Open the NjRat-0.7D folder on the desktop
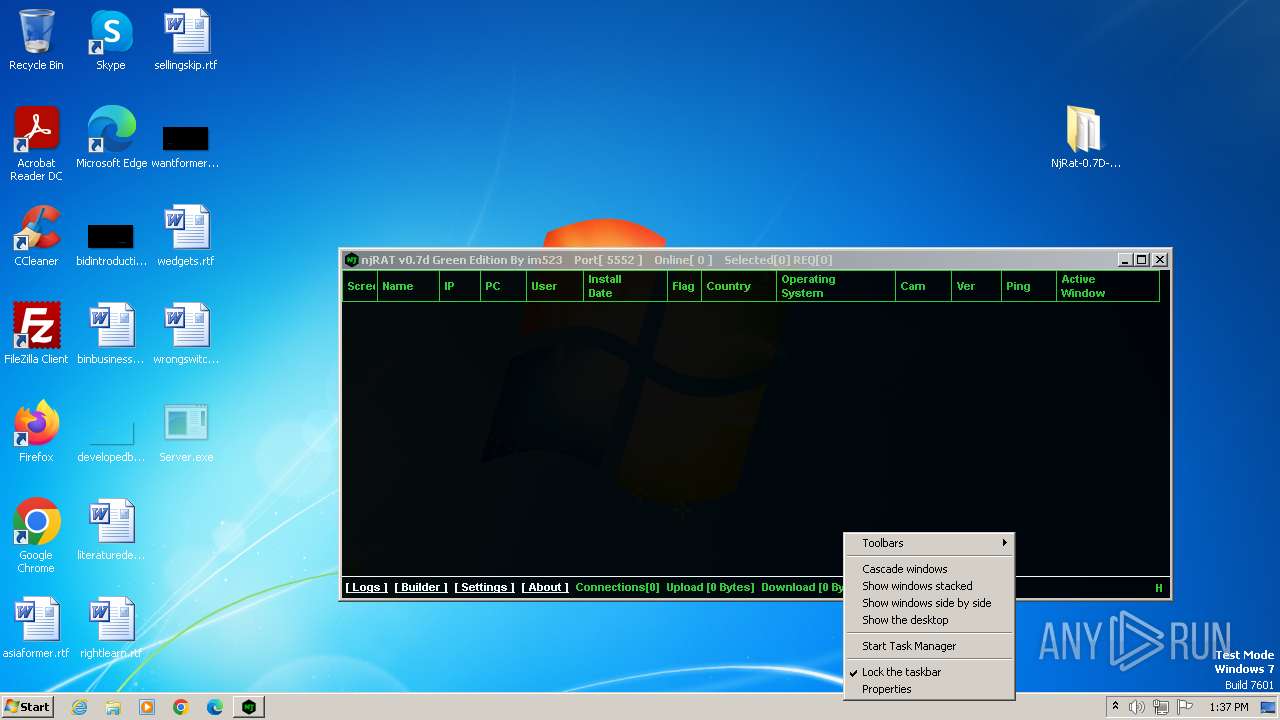This screenshot has height=720, width=1280. tap(1085, 137)
